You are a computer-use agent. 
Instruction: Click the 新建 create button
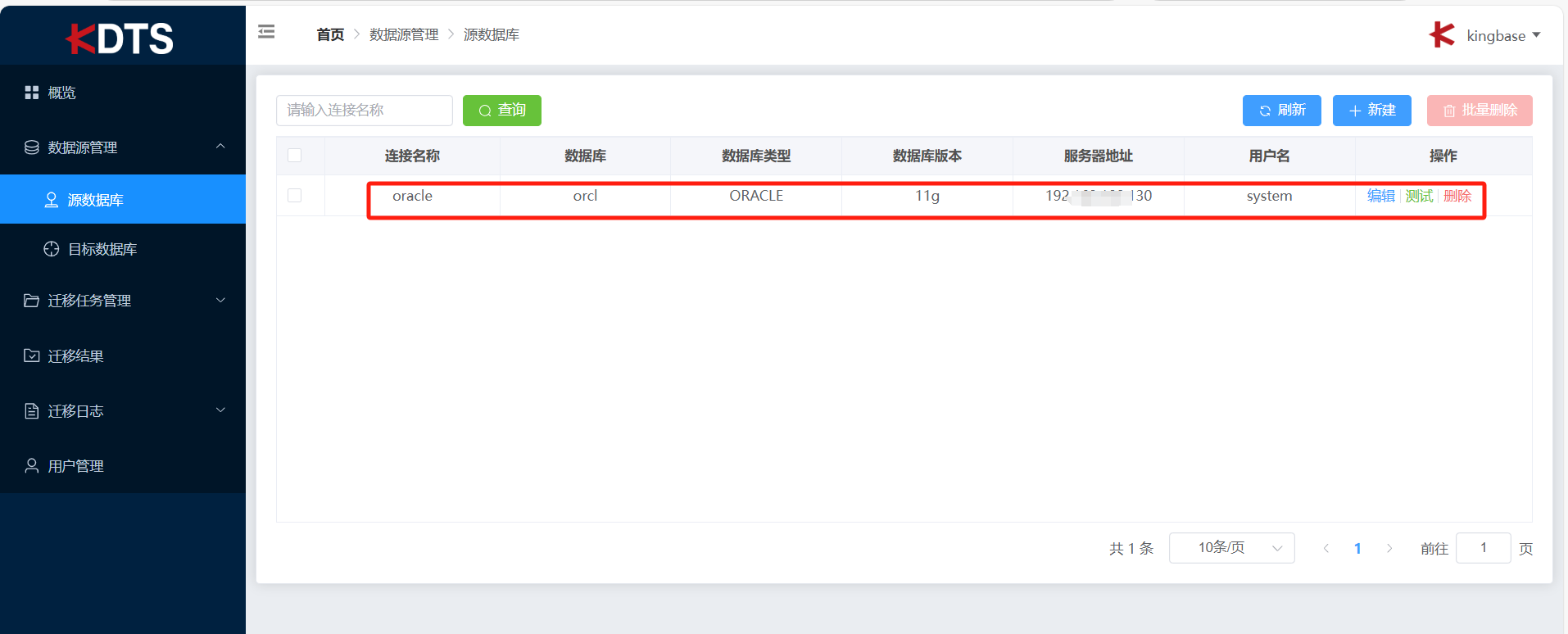[x=1372, y=111]
